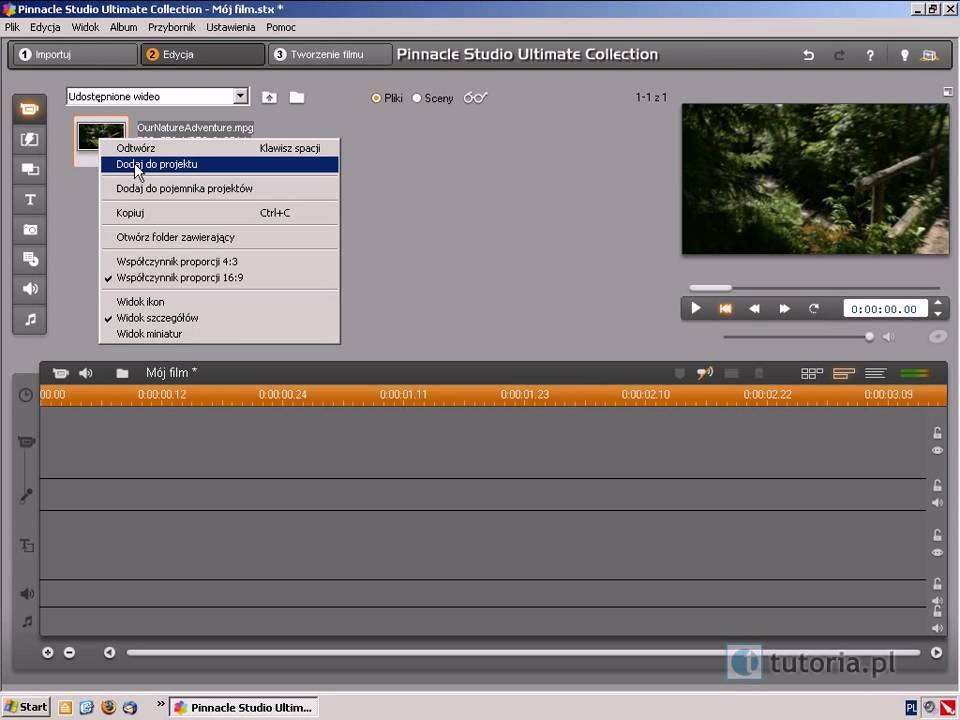Go to the Edycja step

pos(203,54)
